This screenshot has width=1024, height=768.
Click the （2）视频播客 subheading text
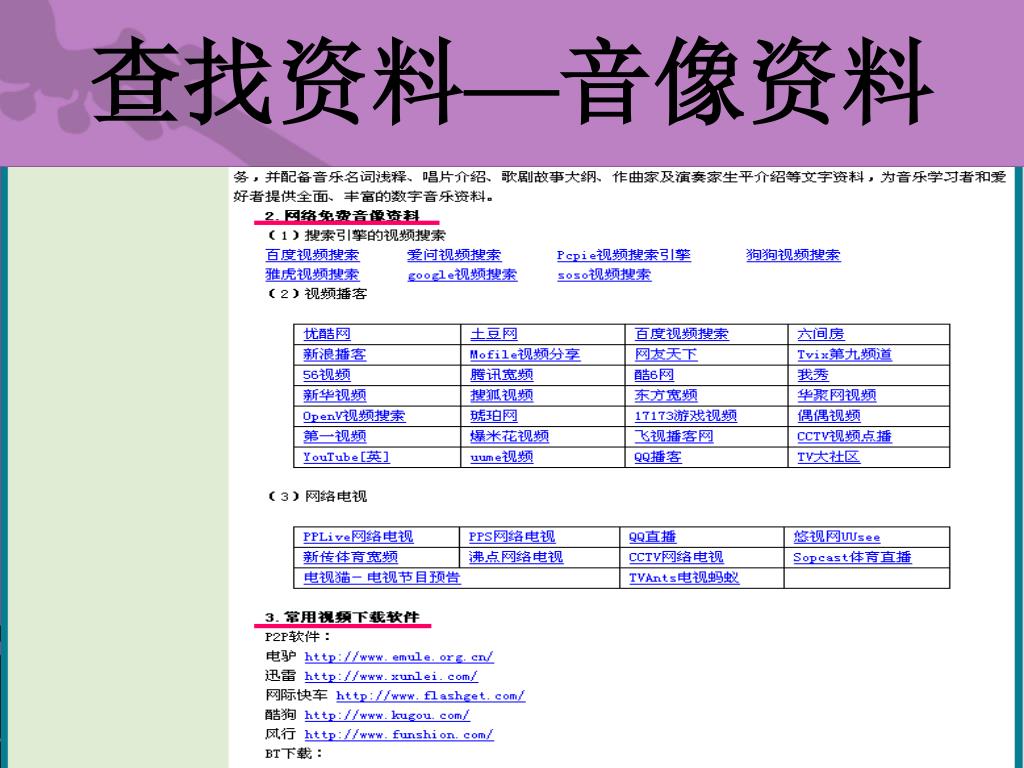pos(316,294)
